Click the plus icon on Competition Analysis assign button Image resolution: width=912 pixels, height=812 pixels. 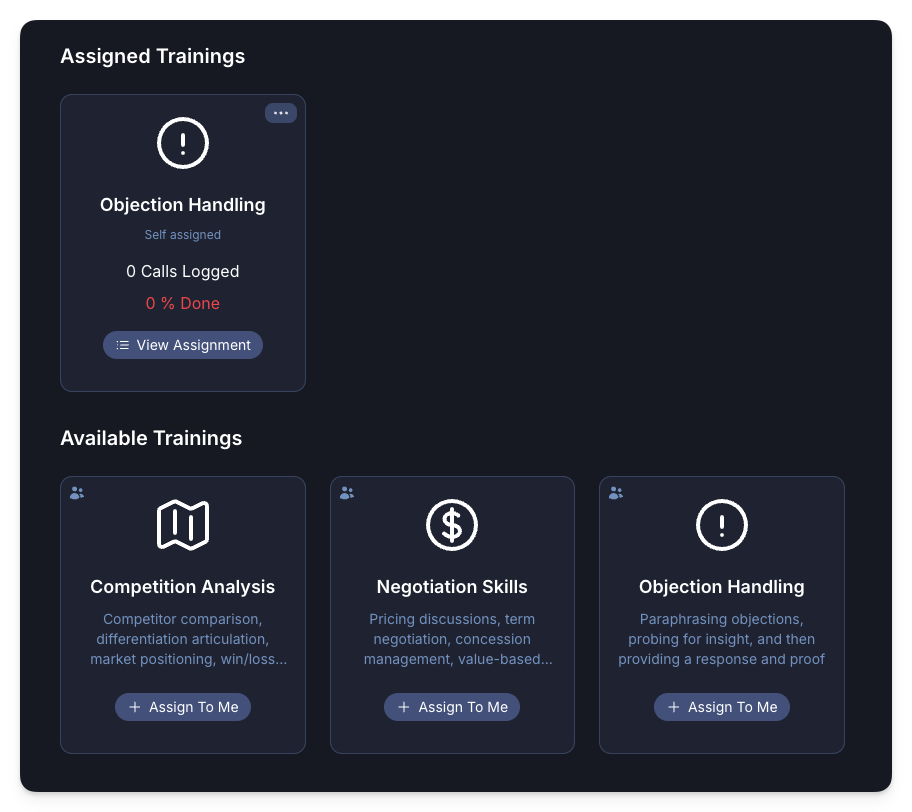(133, 707)
